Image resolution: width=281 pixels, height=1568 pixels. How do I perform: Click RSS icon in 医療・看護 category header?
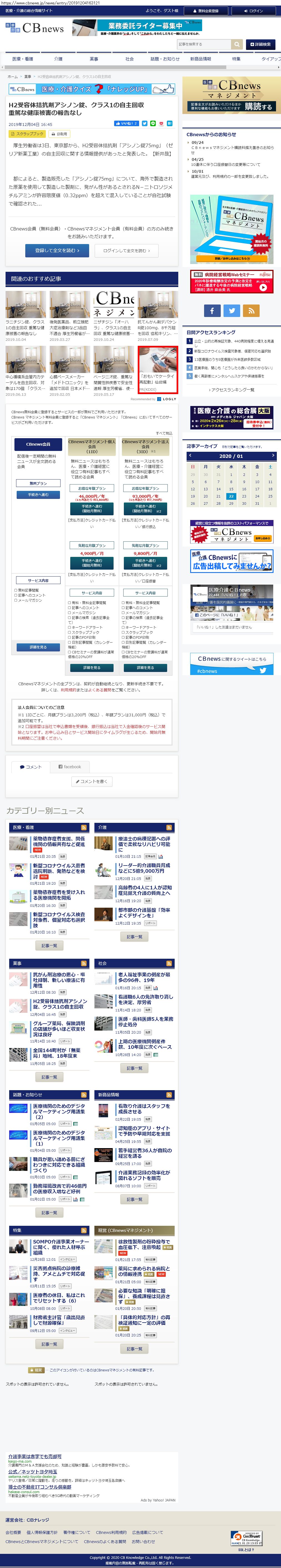click(x=84, y=828)
